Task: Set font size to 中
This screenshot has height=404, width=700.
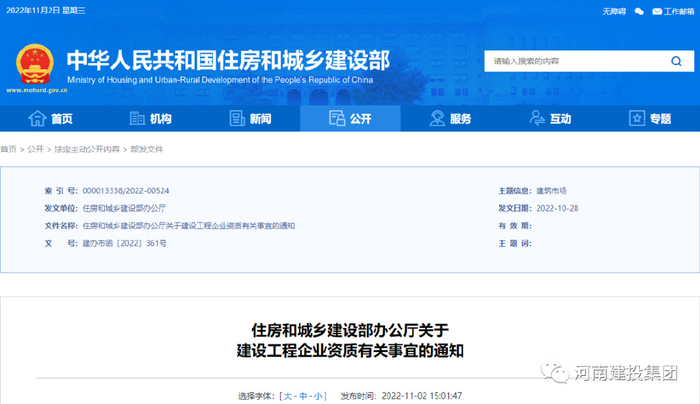Action: (x=303, y=396)
